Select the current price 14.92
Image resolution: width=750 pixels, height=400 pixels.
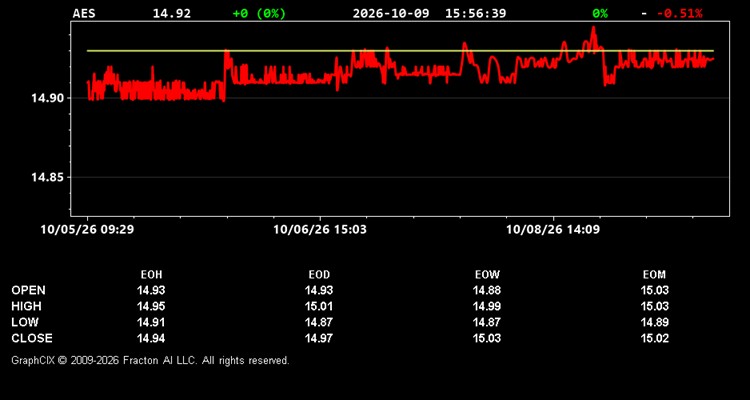(x=172, y=13)
